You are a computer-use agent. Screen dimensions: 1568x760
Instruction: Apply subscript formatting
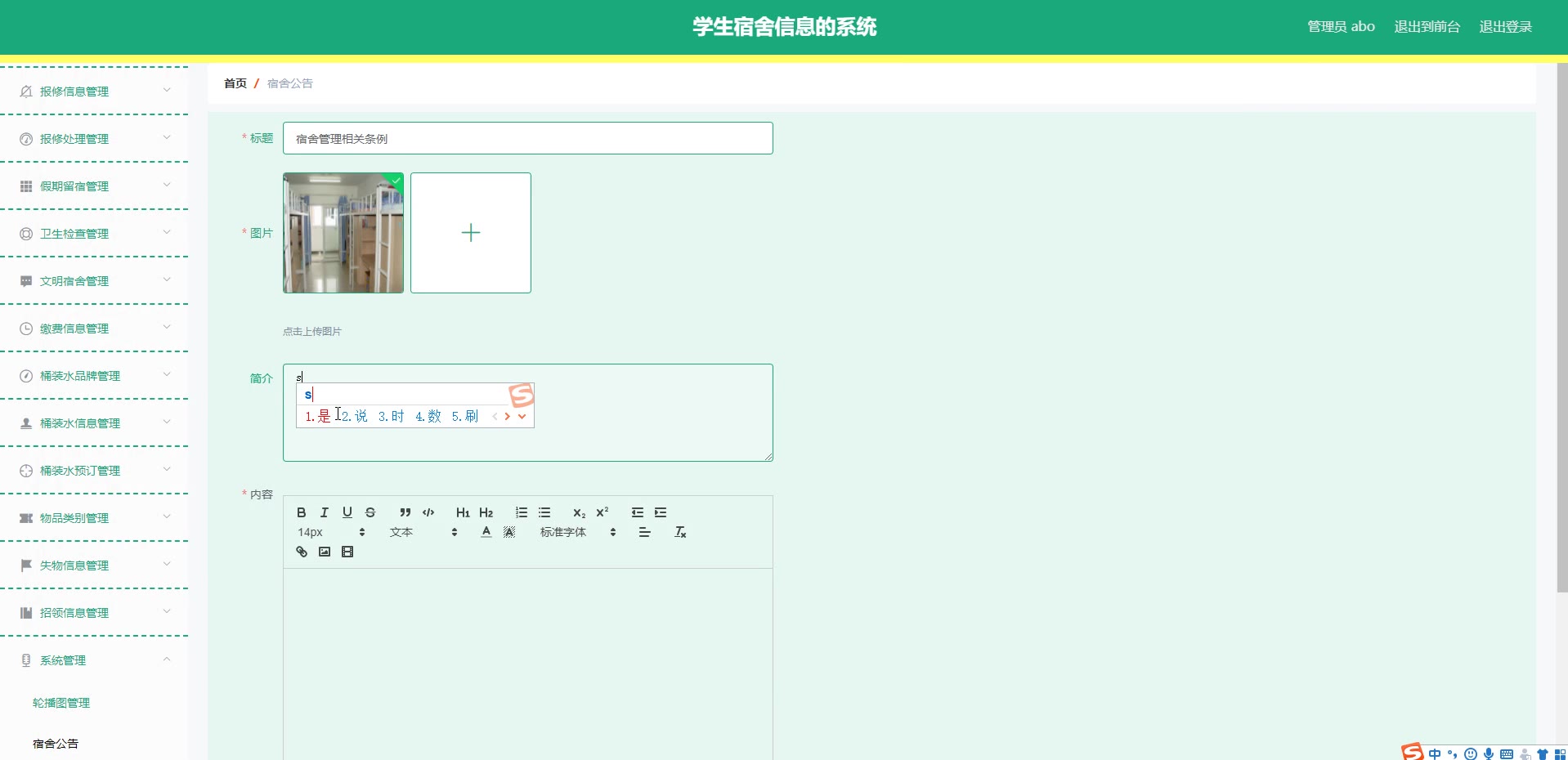click(x=579, y=512)
